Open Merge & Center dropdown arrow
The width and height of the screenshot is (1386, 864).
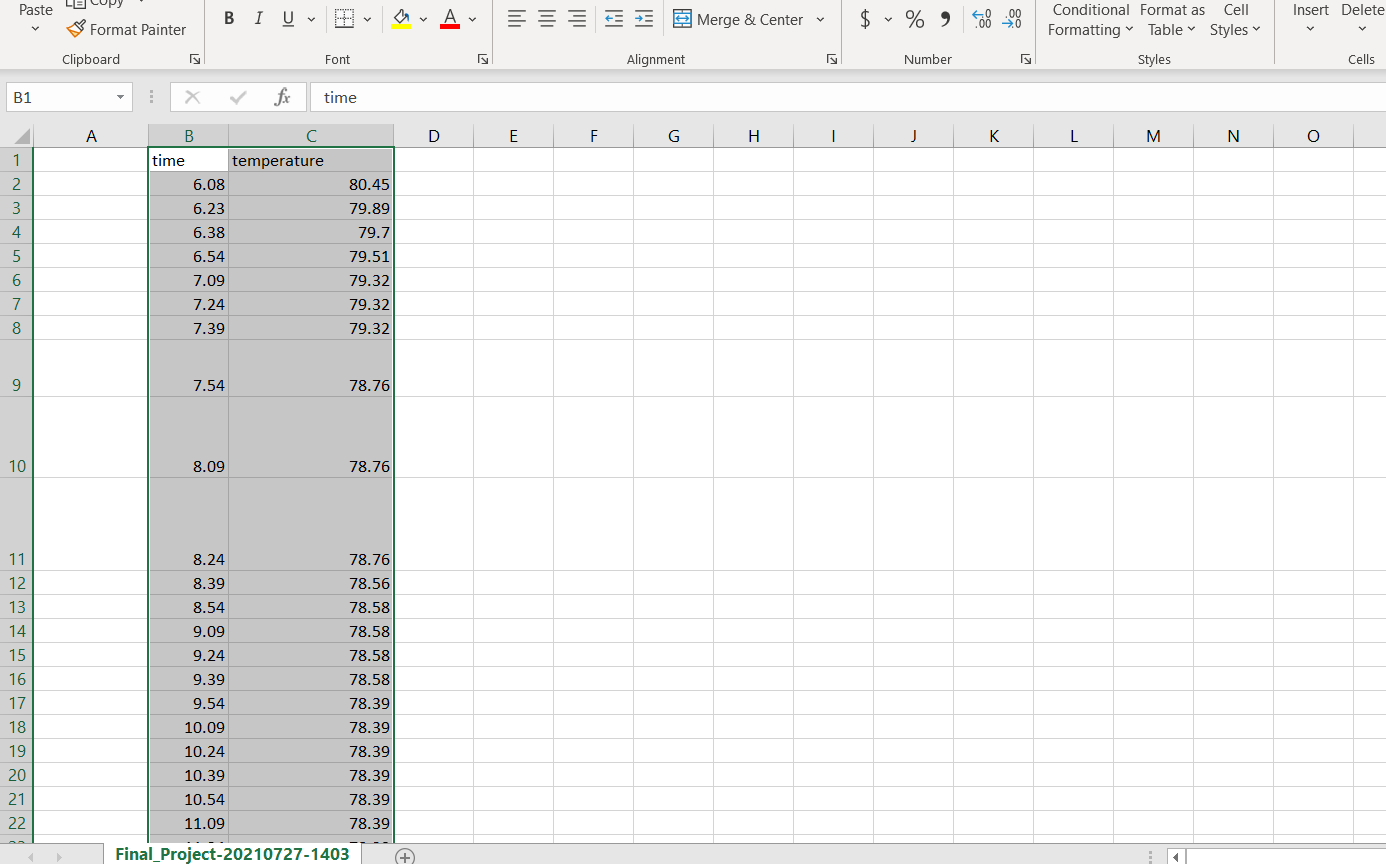click(821, 19)
